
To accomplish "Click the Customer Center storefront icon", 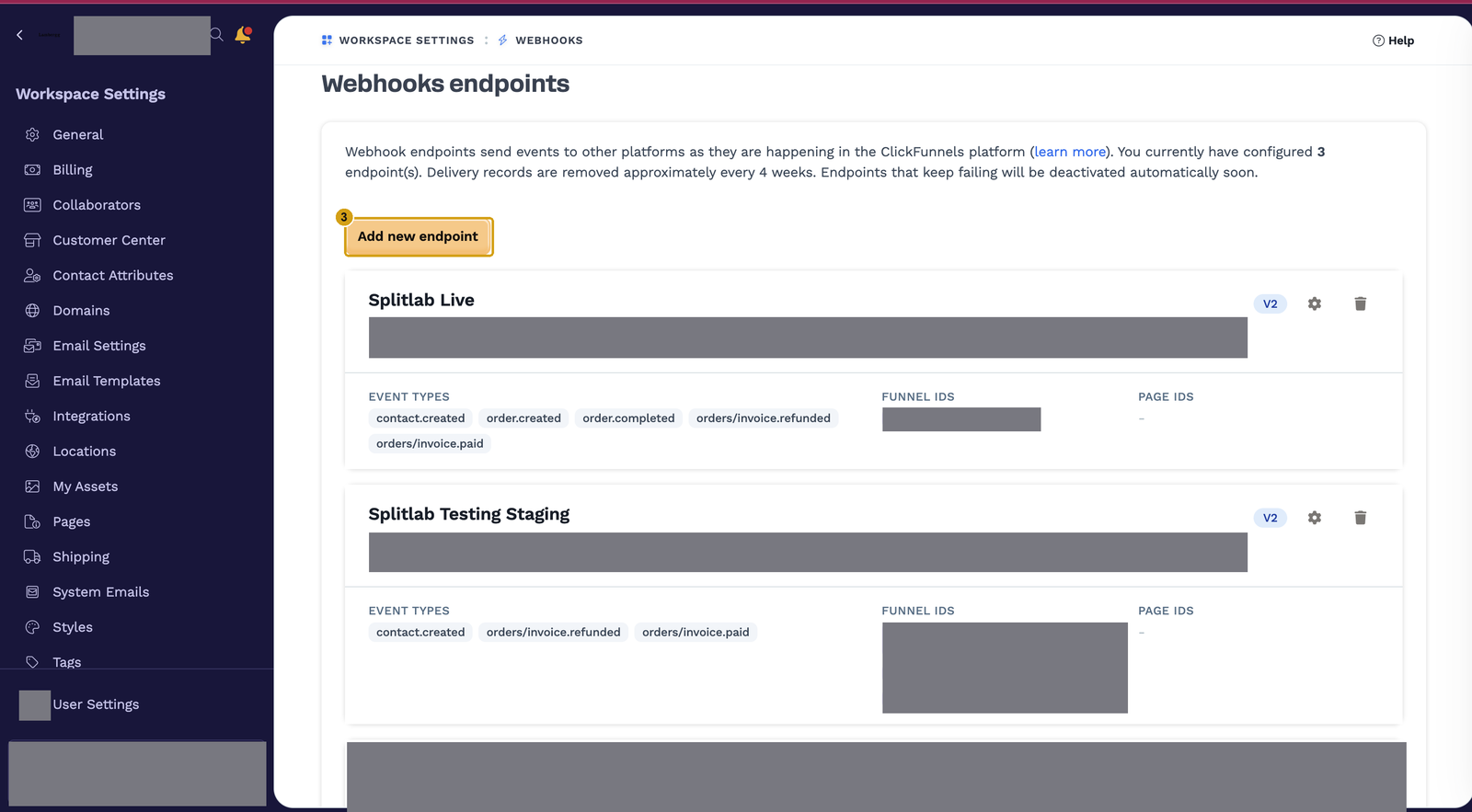I will (32, 240).
